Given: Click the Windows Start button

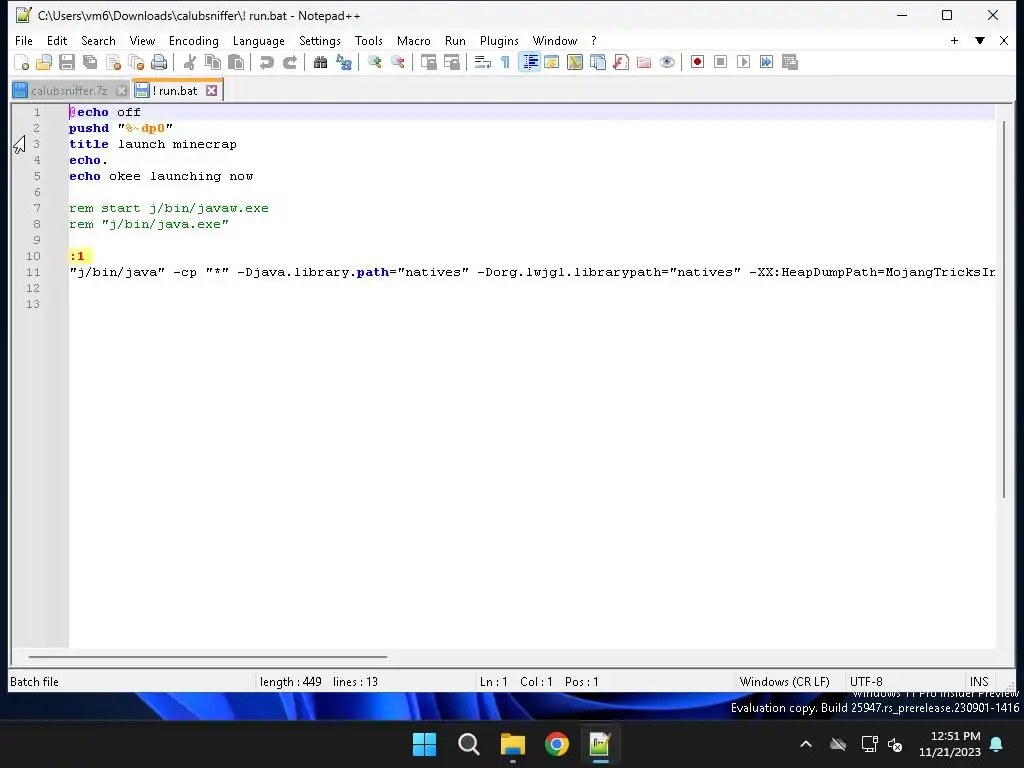Looking at the screenshot, I should [x=424, y=744].
